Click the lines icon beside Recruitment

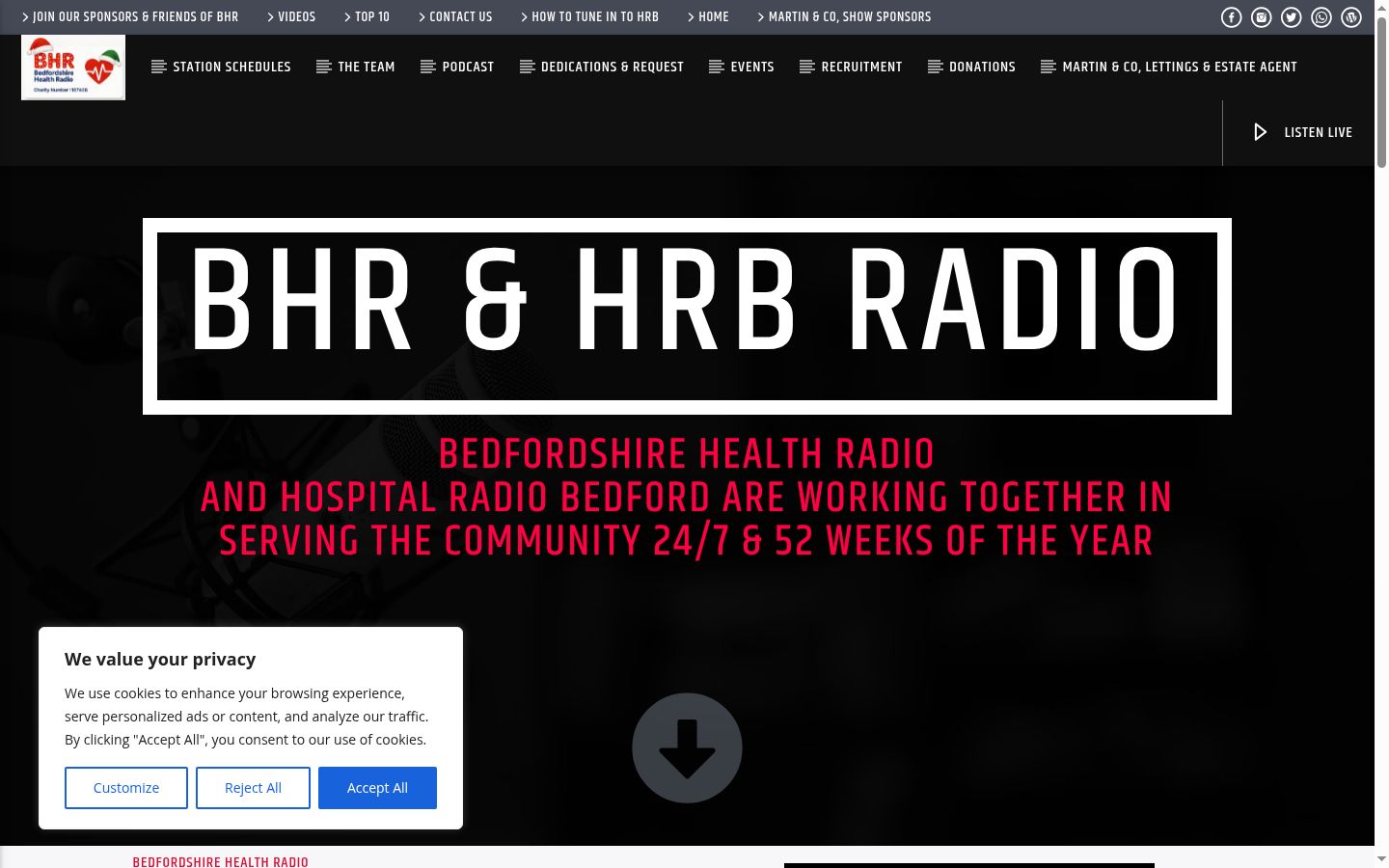807,67
